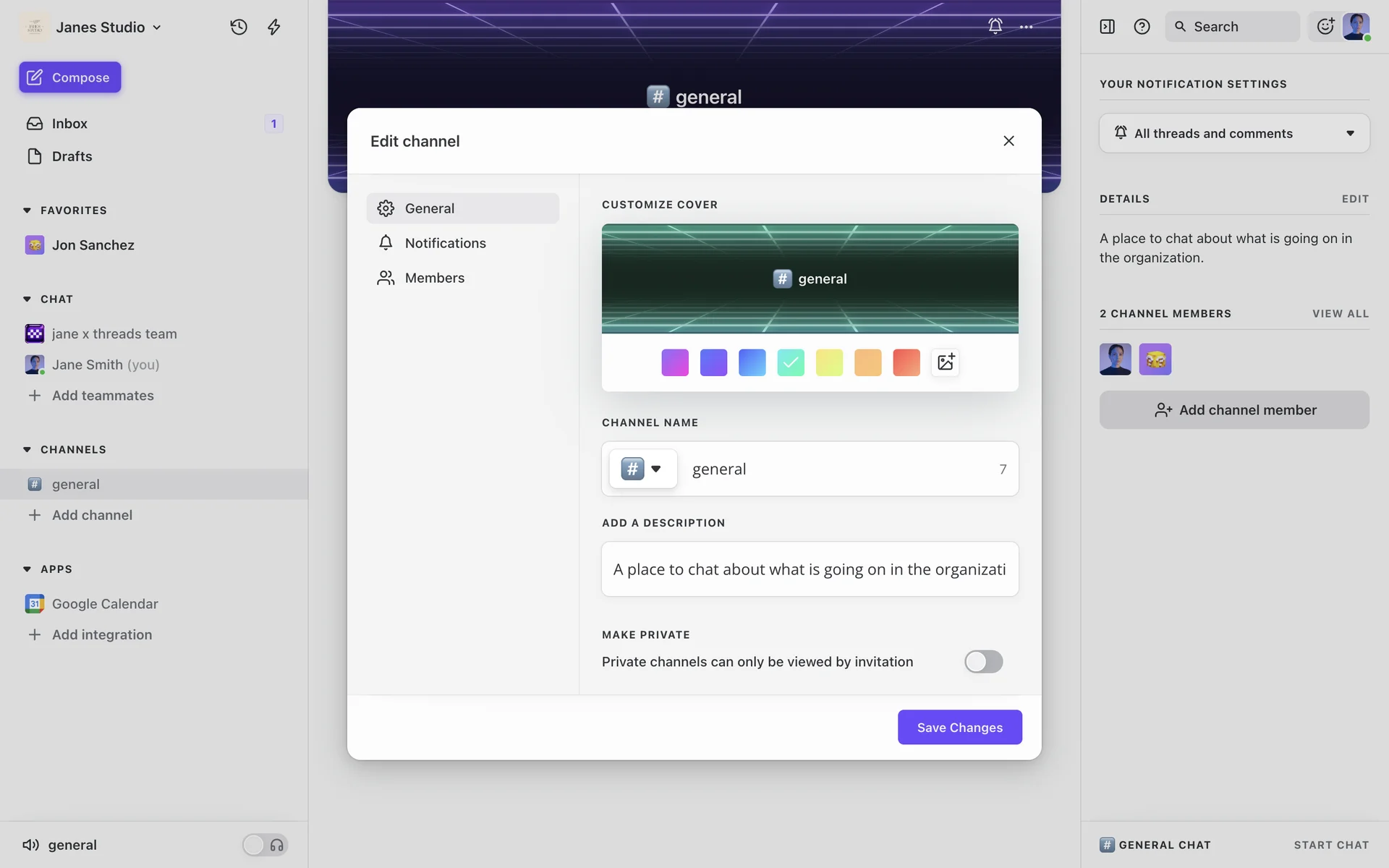Open the help question mark icon
1389x868 pixels.
pyautogui.click(x=1142, y=27)
